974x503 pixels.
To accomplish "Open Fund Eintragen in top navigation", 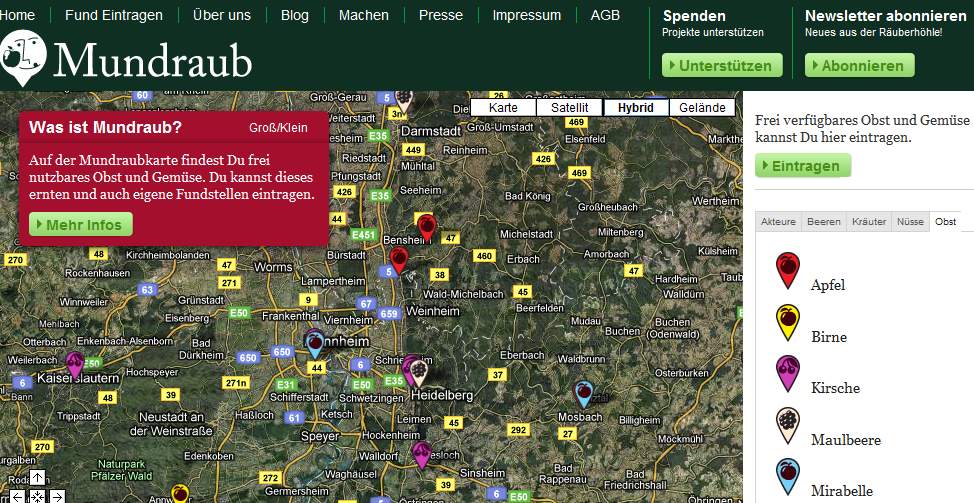I will pyautogui.click(x=114, y=15).
